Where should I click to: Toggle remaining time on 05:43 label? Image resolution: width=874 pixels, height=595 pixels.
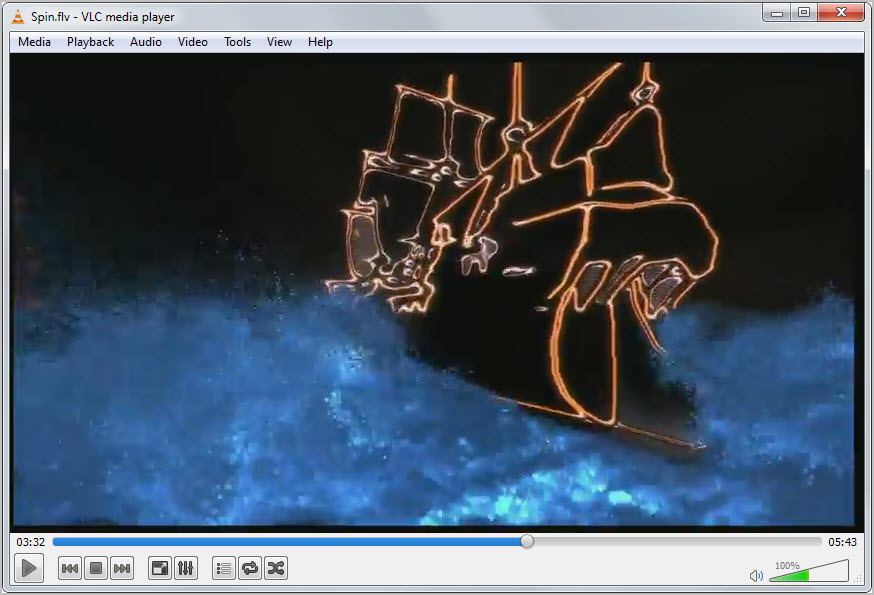pyautogui.click(x=842, y=542)
